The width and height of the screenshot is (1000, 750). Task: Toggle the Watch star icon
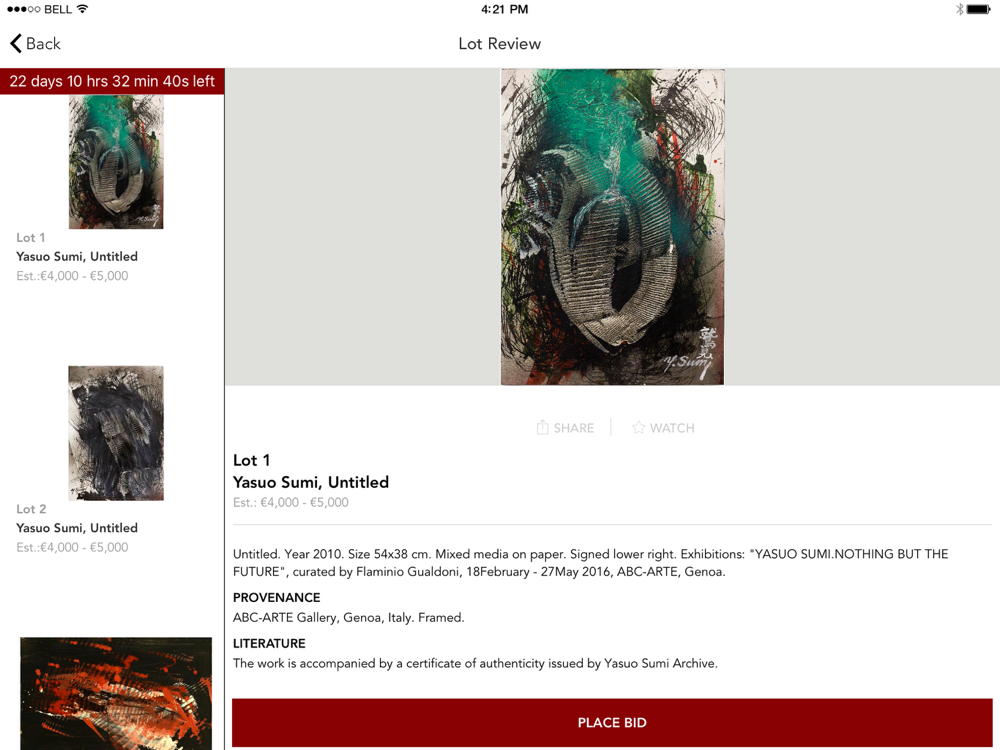tap(638, 427)
